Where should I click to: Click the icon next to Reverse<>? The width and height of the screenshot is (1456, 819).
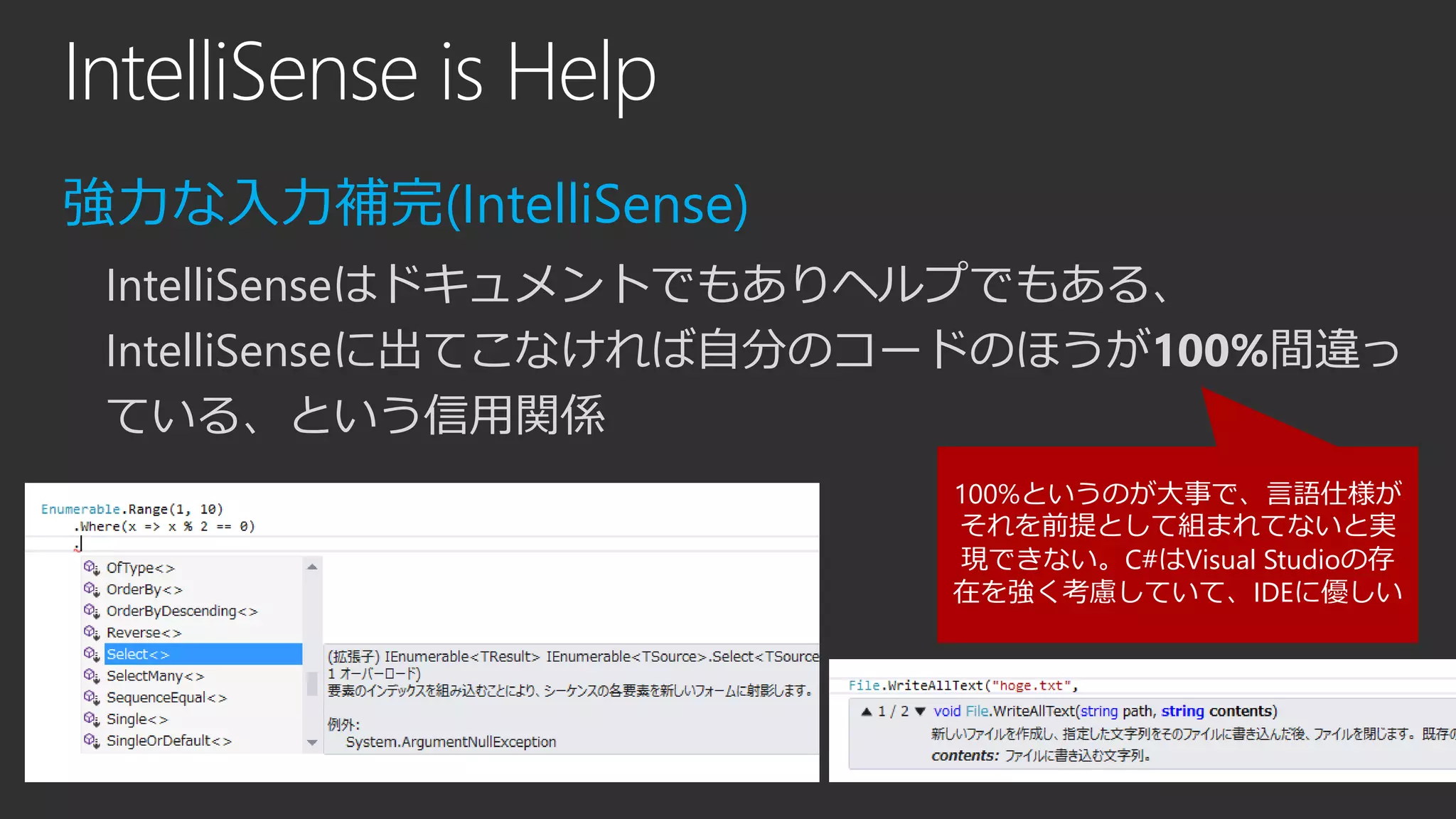point(92,633)
